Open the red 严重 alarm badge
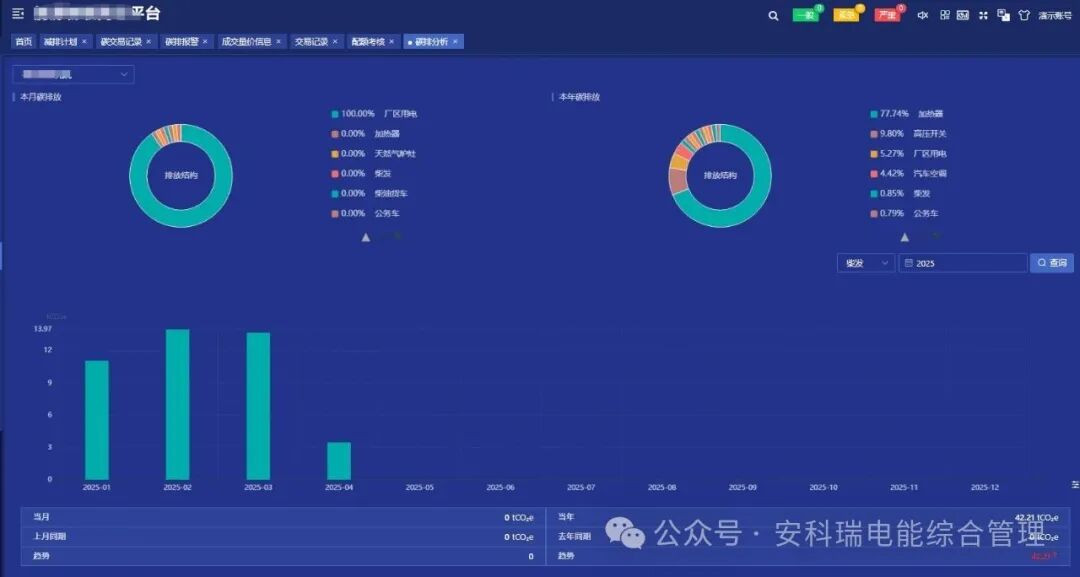The width and height of the screenshot is (1080, 577). coord(887,15)
